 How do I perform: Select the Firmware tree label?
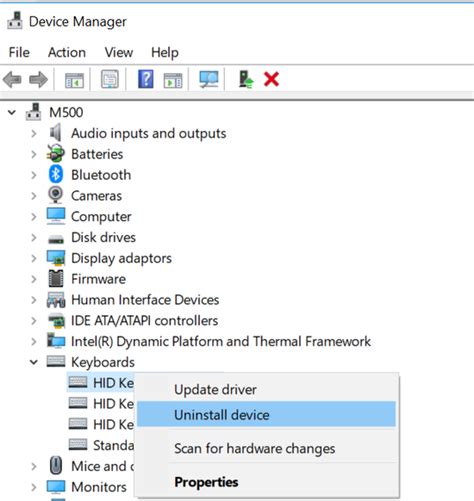(98, 279)
